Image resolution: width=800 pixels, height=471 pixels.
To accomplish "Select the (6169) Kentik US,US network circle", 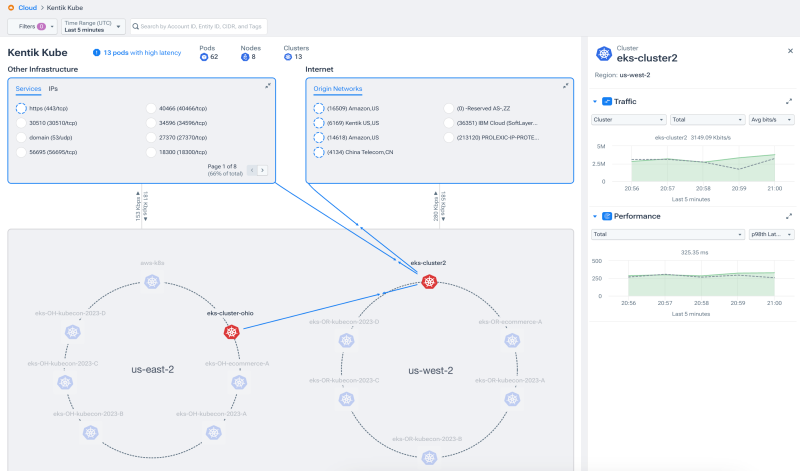I will coord(319,123).
